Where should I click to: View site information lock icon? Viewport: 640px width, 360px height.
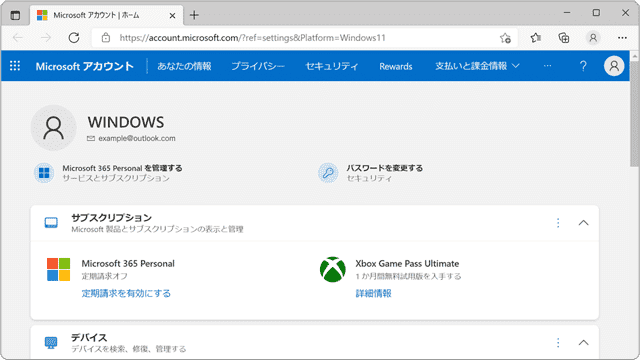(106, 38)
